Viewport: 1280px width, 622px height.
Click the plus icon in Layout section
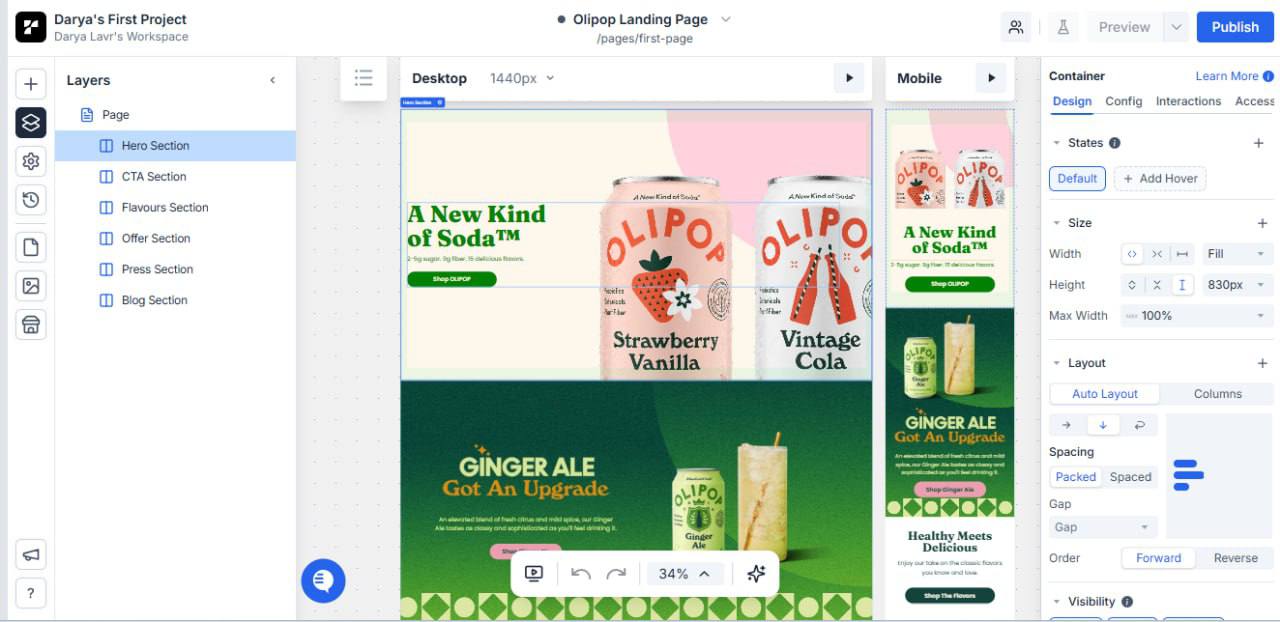[1262, 363]
